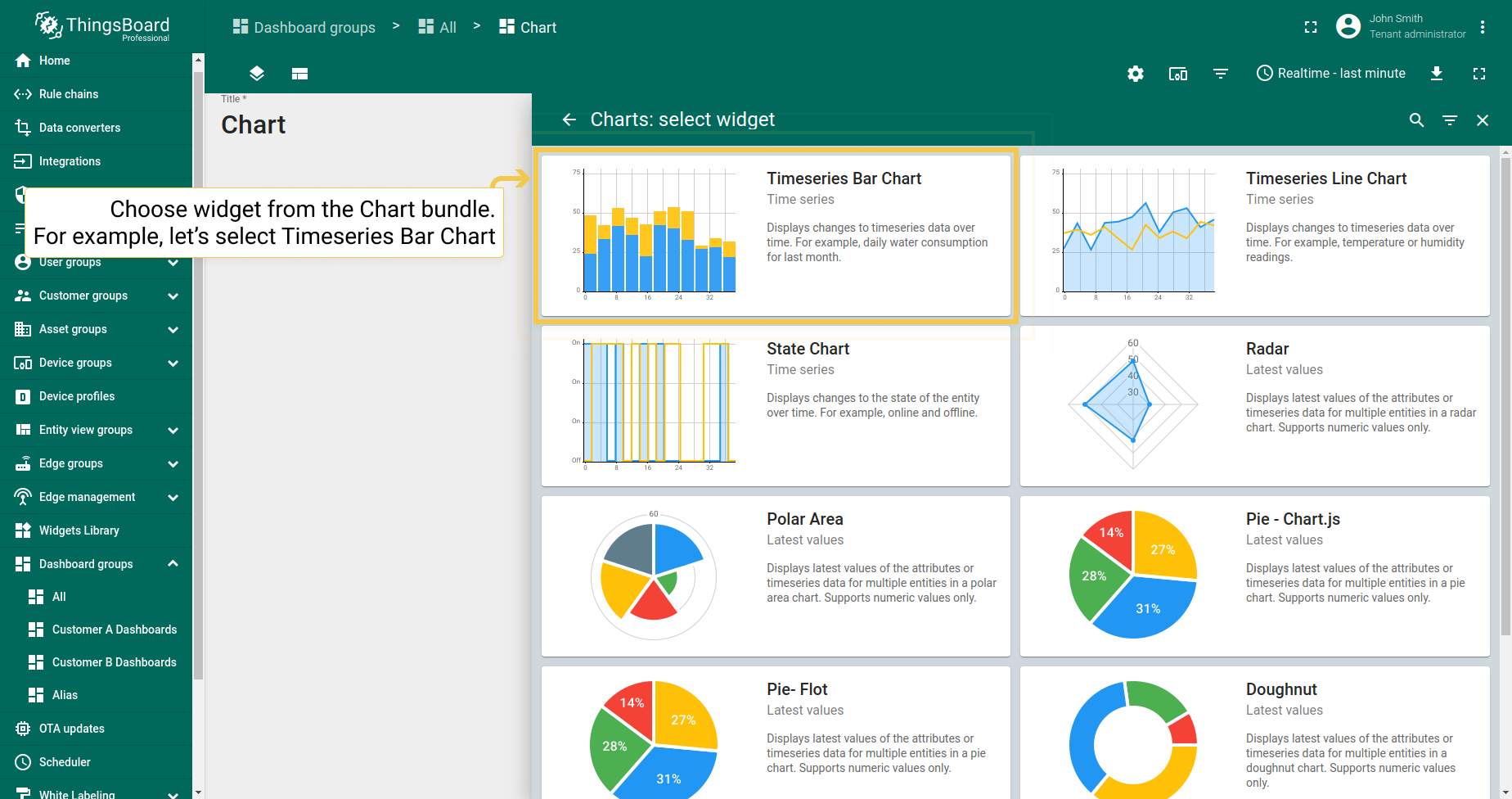Close the select widget panel
The image size is (1512, 799).
[1483, 120]
